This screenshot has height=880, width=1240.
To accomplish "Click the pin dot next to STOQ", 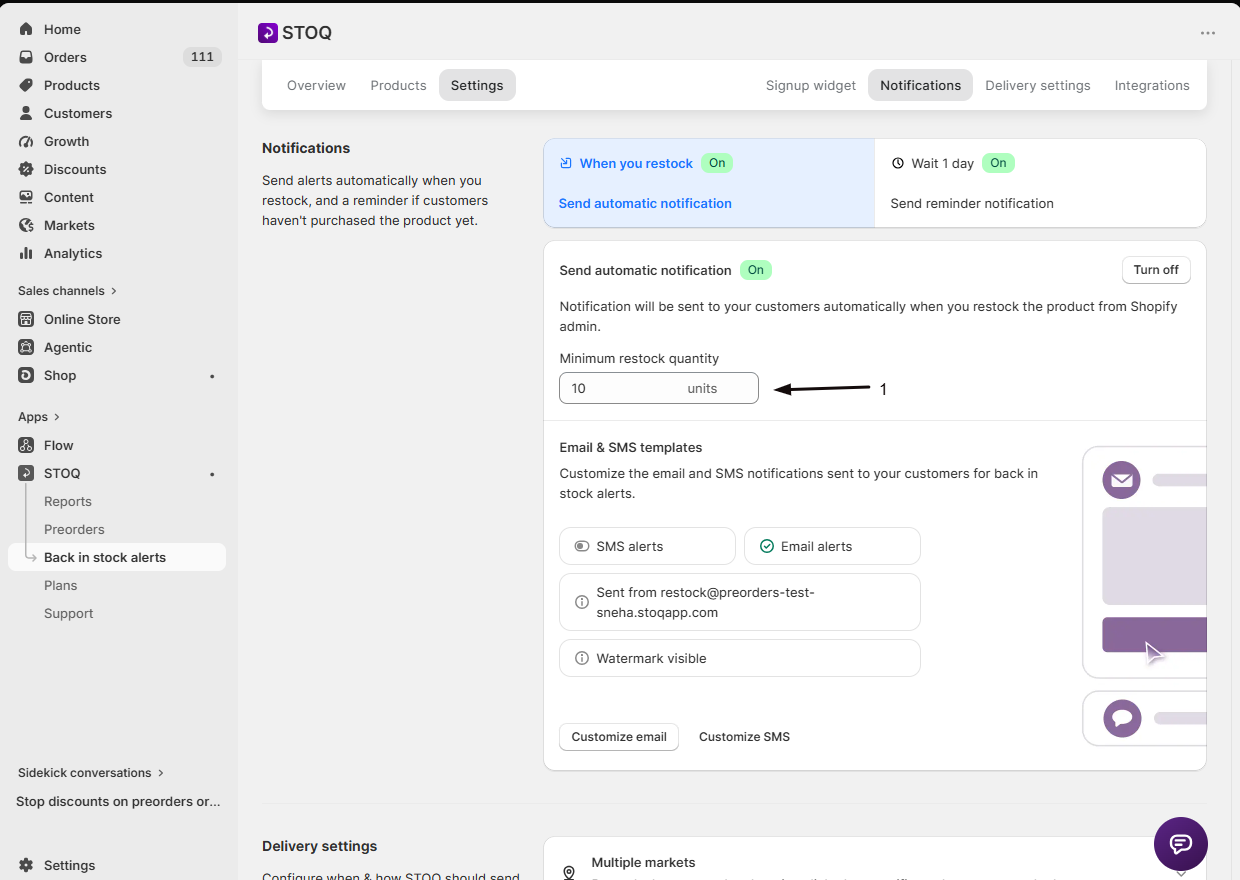I will 212,474.
